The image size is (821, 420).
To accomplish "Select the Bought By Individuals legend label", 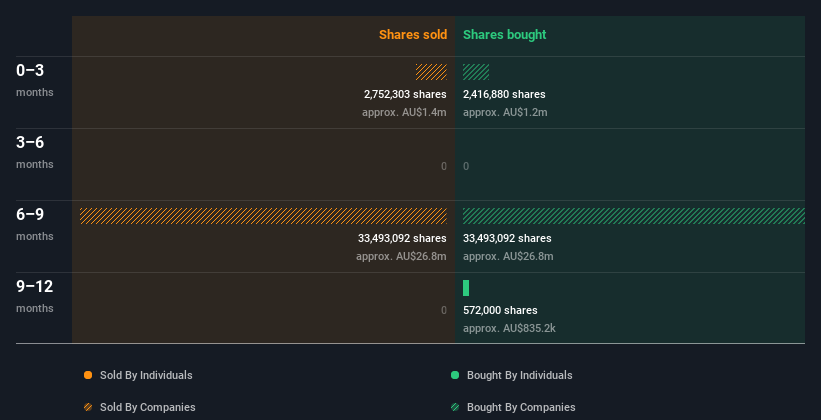I will point(519,375).
